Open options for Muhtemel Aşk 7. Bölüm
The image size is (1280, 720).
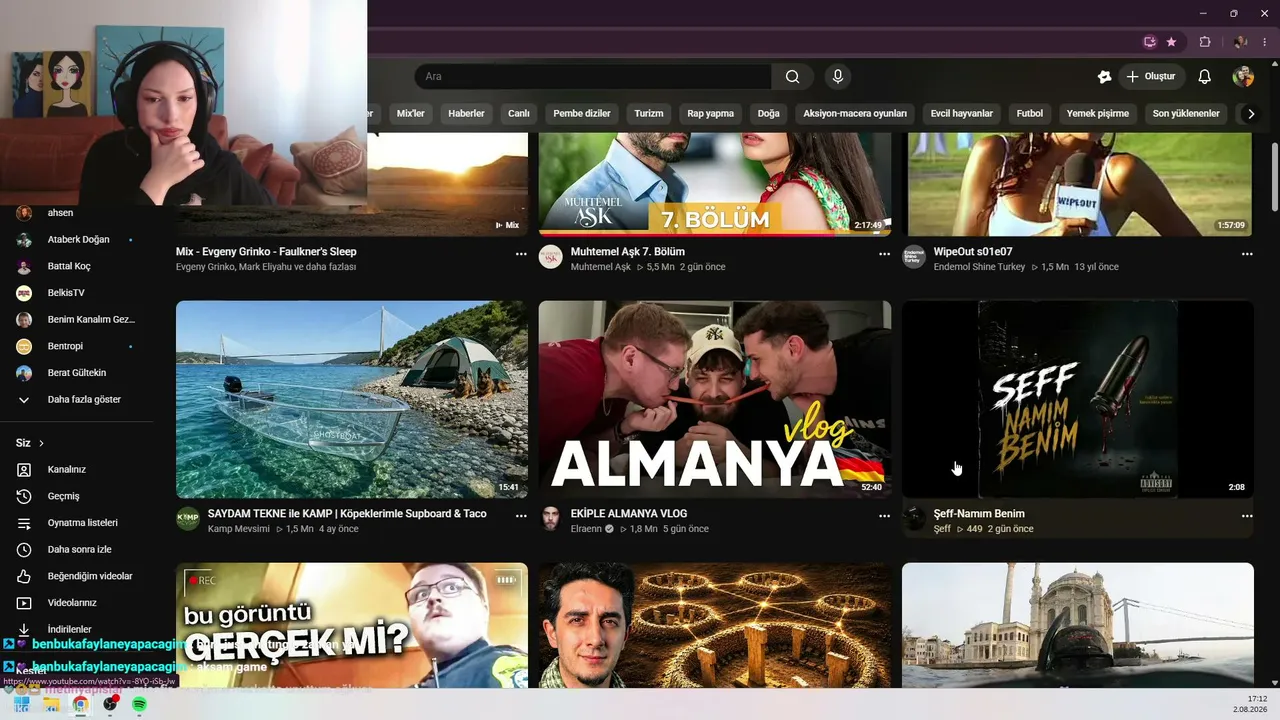click(x=884, y=254)
